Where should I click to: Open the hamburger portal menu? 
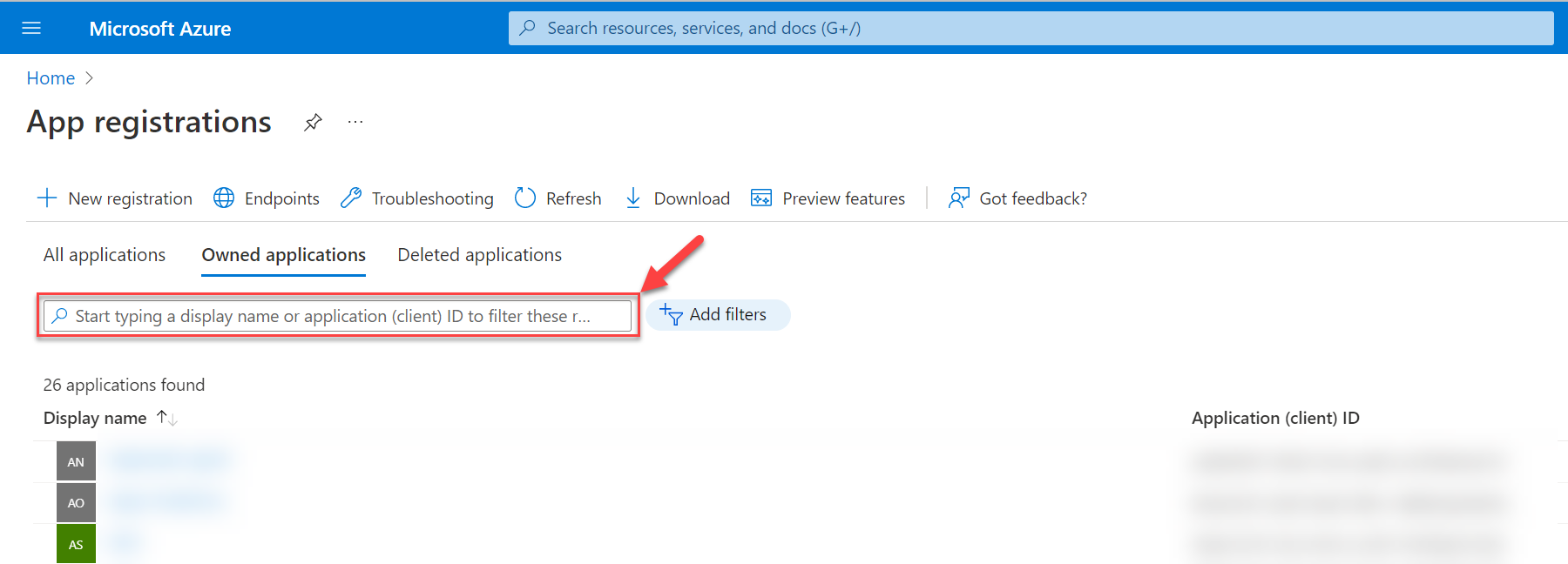click(31, 28)
